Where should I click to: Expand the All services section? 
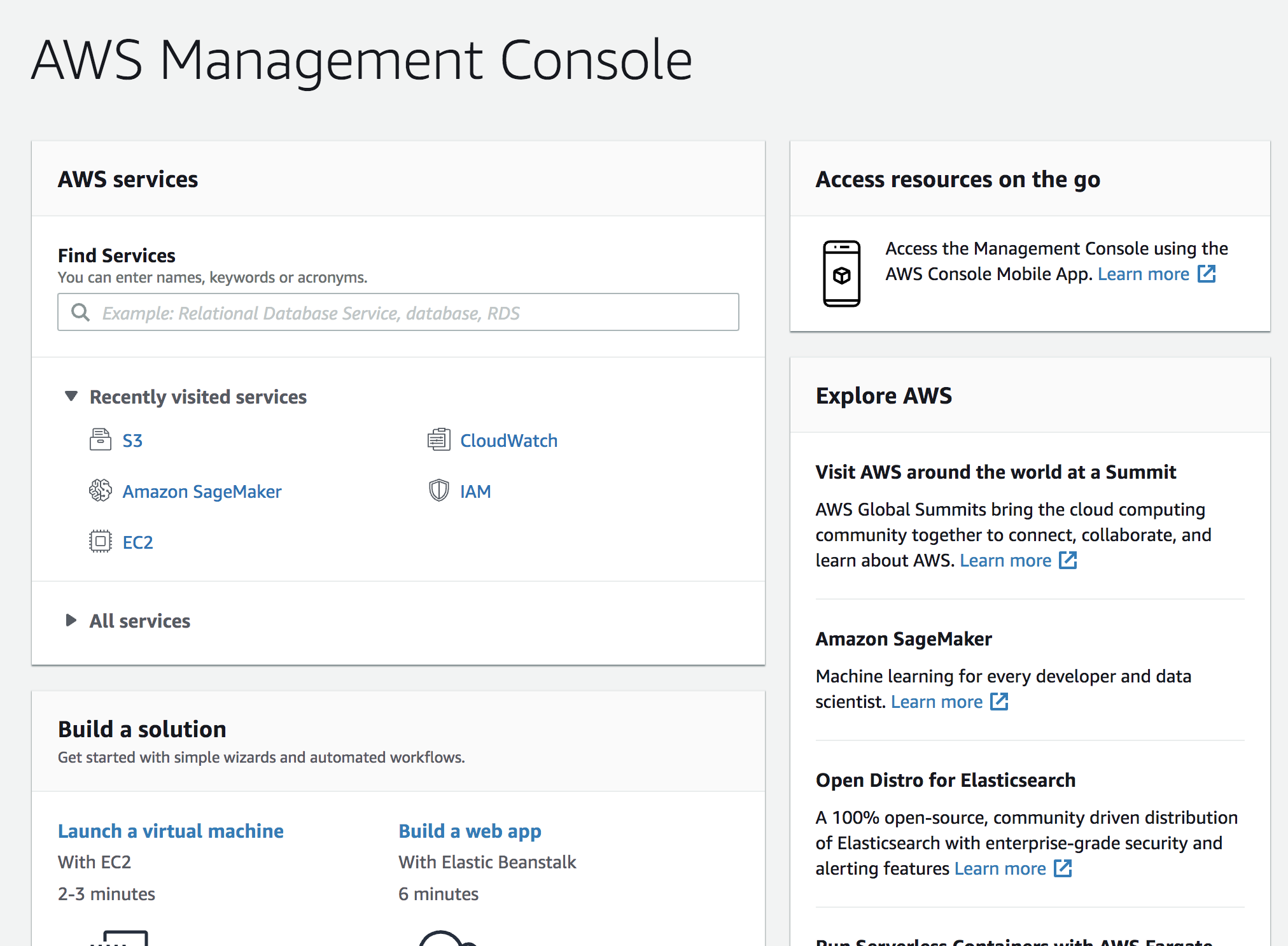(x=71, y=621)
